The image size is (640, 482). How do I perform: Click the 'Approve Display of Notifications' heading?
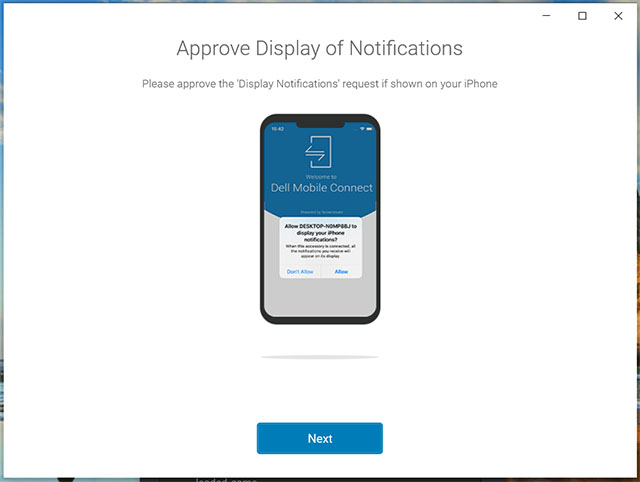click(x=320, y=49)
